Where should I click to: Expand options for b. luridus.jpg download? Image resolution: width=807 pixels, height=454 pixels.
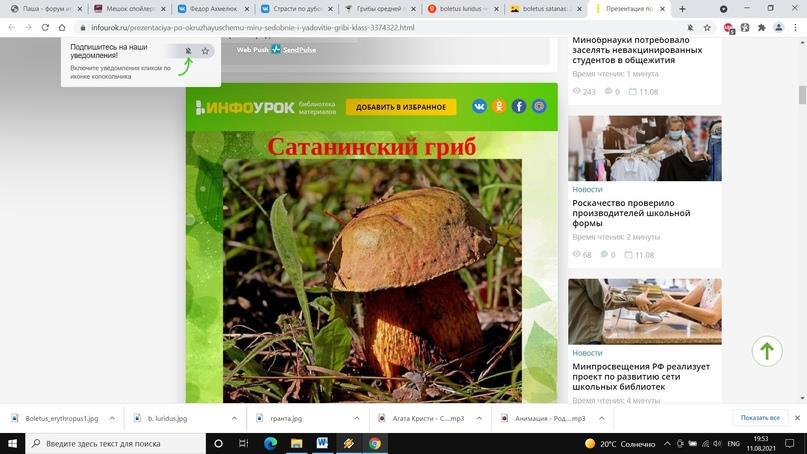[234, 418]
